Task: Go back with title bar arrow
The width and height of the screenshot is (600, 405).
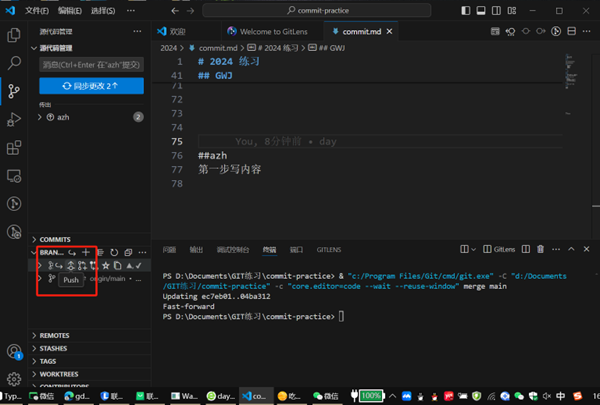Action: tap(175, 11)
